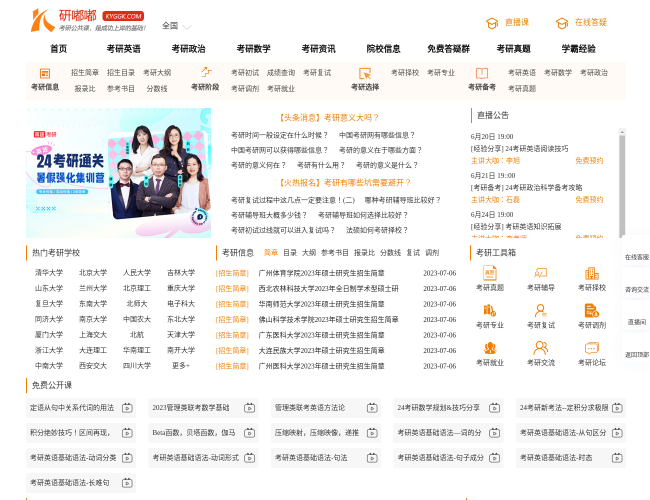650x500 pixels.
Task: Open the 考研英语 main nav item
Action: point(124,49)
